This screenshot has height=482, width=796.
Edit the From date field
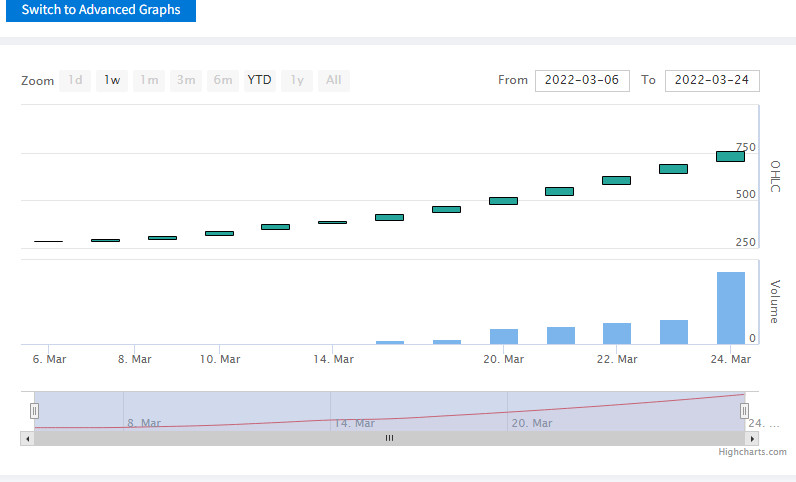click(x=582, y=81)
